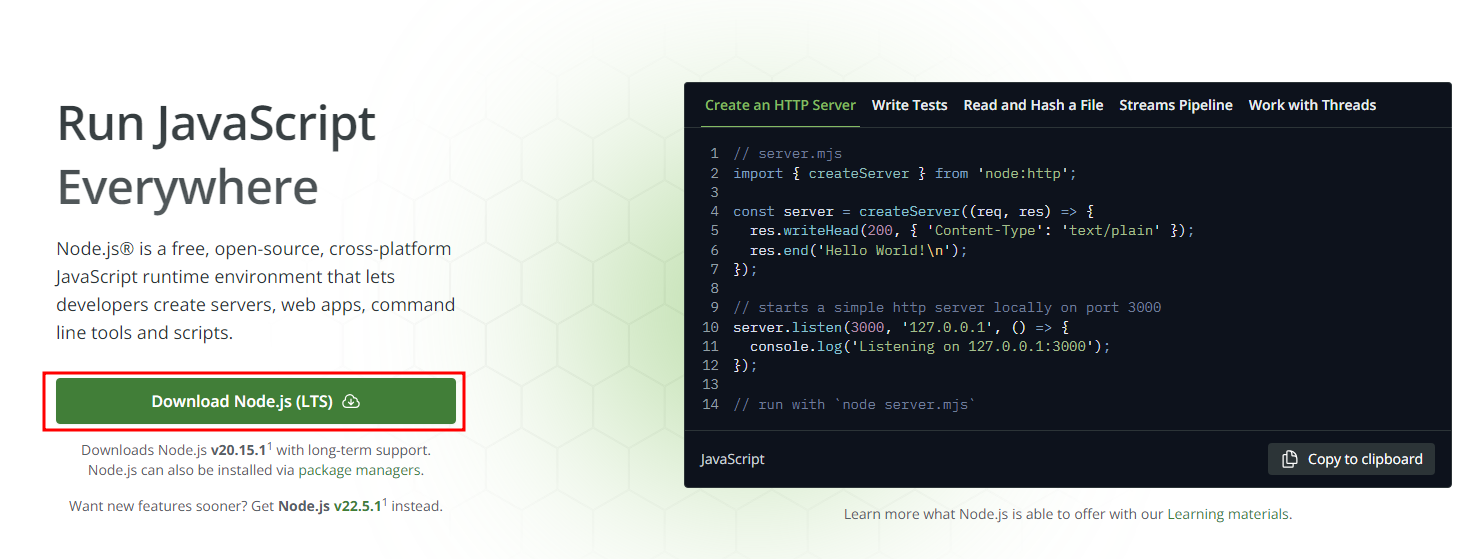The image size is (1476, 559).
Task: Click the 'starts a simple http server' comment
Action: (947, 307)
